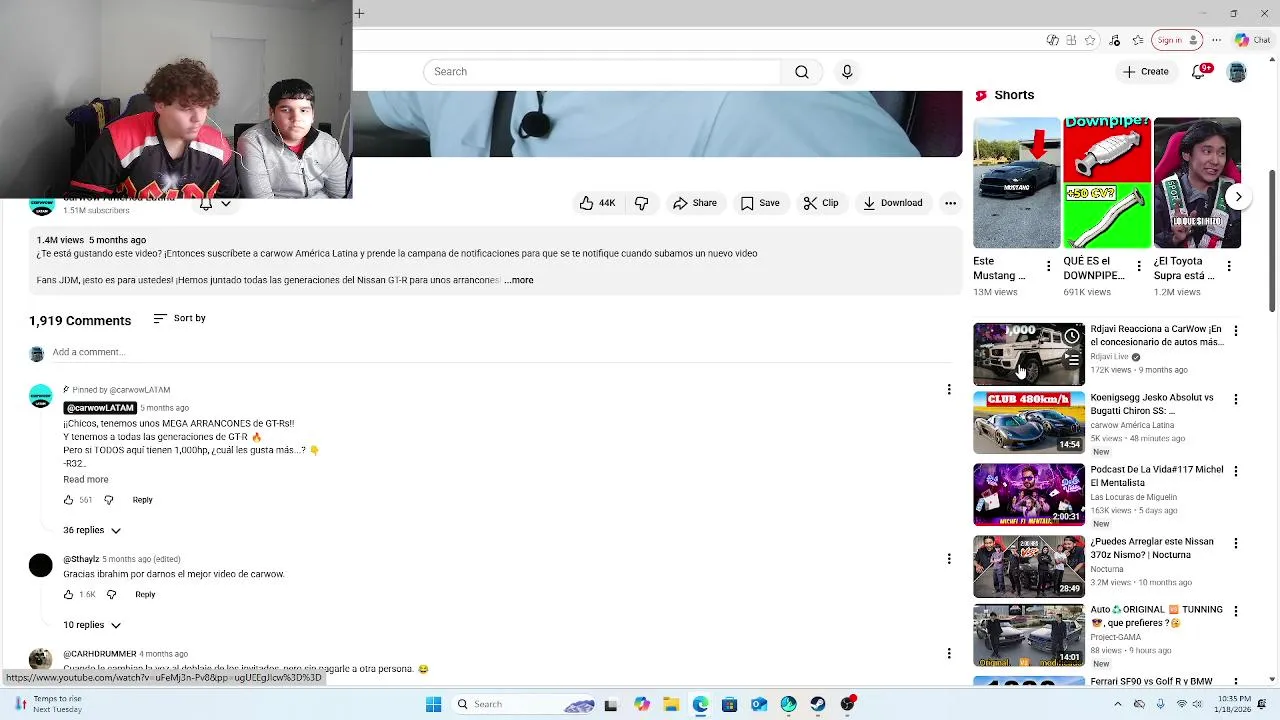
Task: Expand subscription notification dropdown chevron
Action: coord(226,204)
